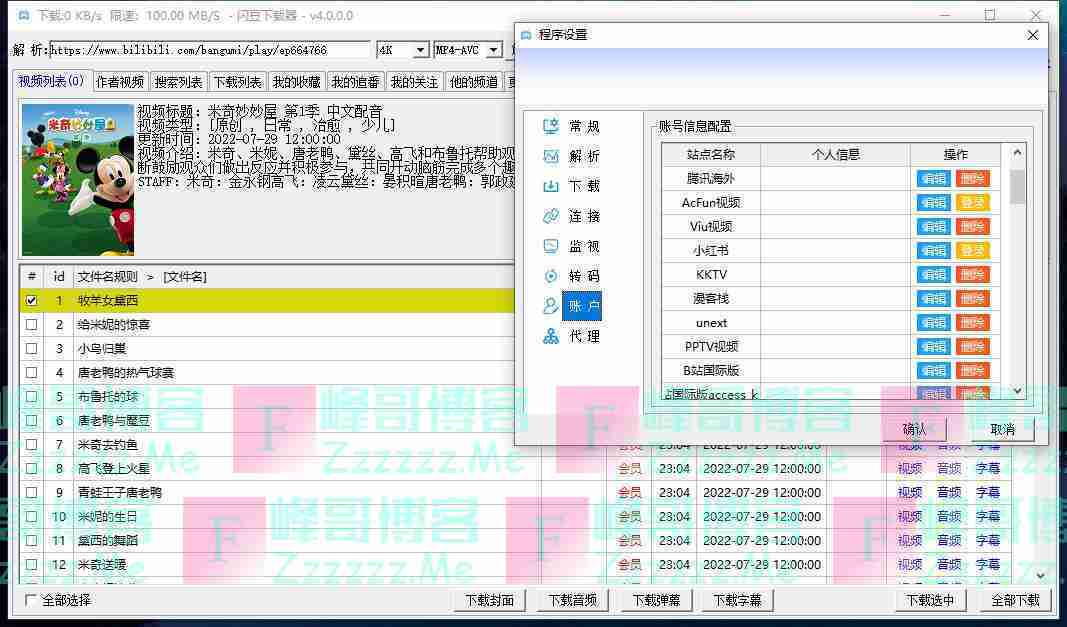The image size is (1067, 627).
Task: Switch to the 我的收藏 tab
Action: 297,82
